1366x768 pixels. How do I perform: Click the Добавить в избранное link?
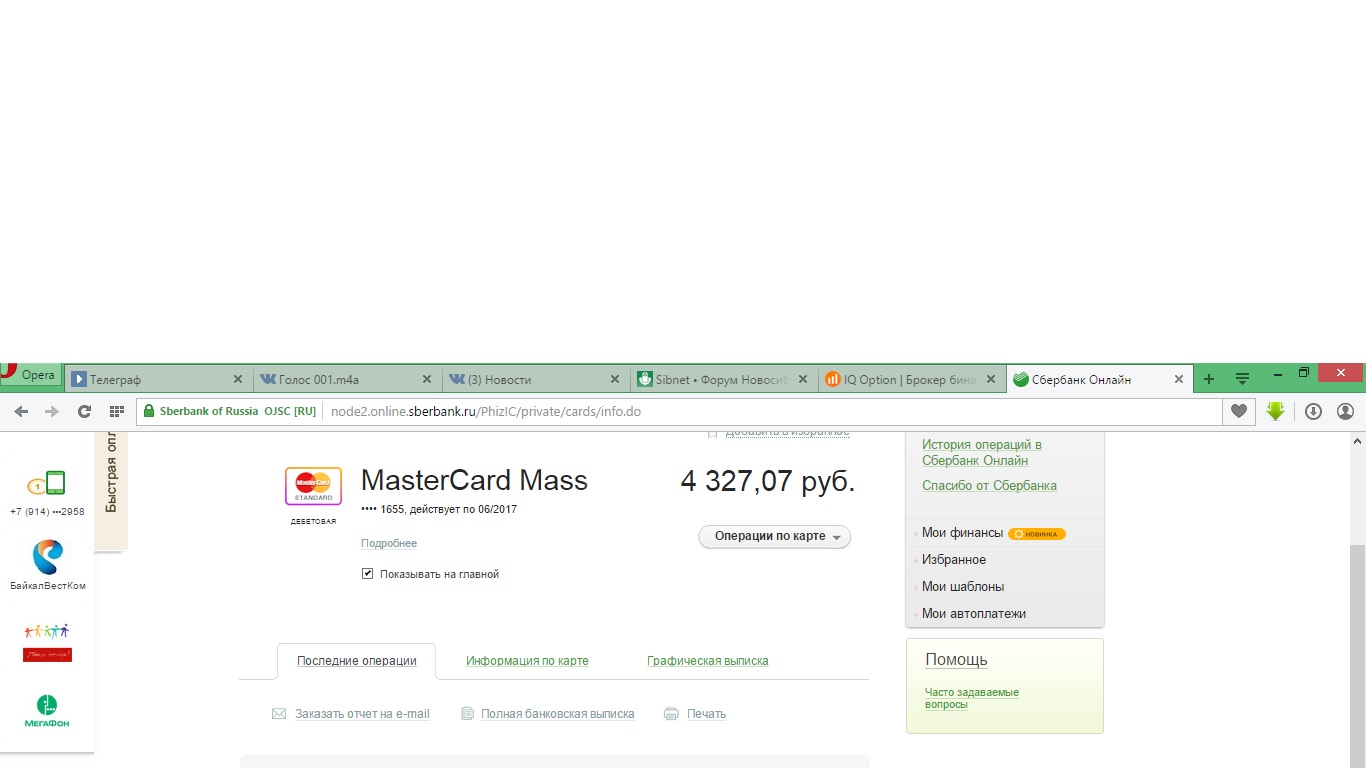787,432
